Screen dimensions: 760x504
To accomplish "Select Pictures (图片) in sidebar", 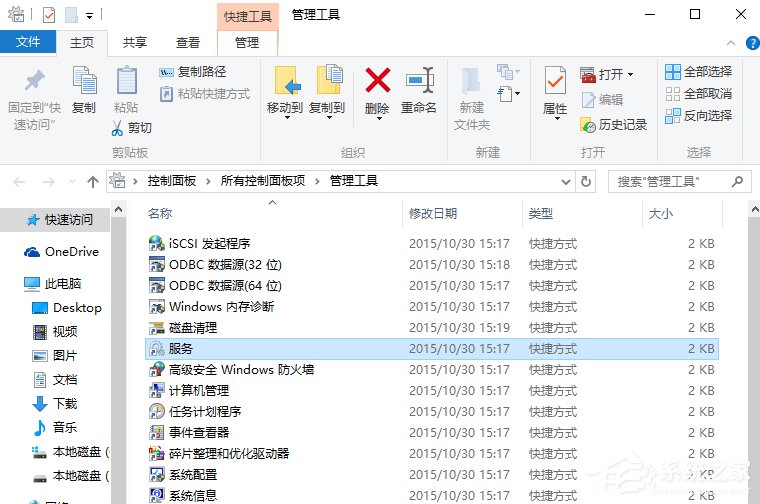I will pos(55,356).
